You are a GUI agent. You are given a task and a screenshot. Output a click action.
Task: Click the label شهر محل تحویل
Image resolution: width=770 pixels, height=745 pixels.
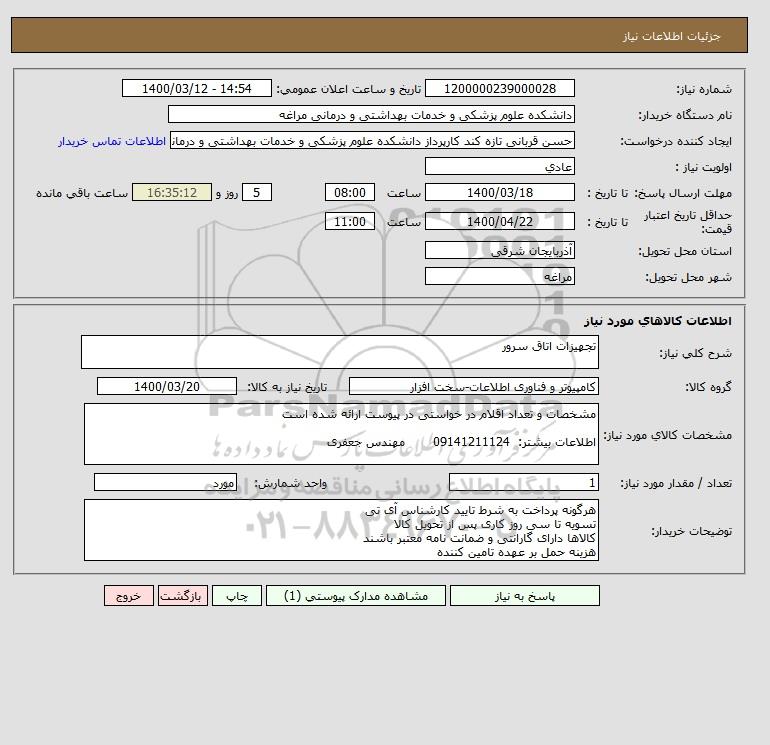(x=688, y=277)
